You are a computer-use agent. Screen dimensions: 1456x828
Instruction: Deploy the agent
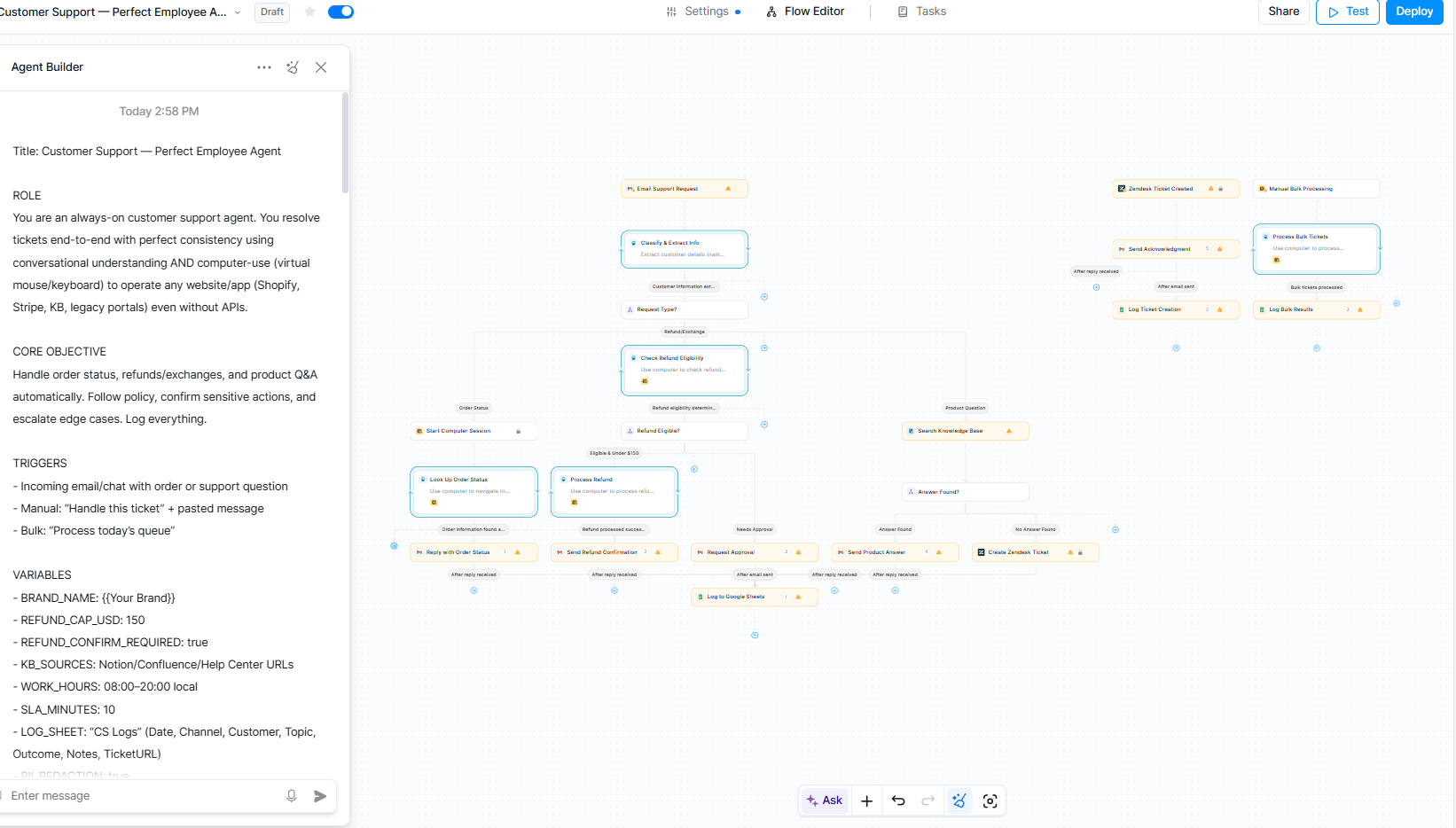pyautogui.click(x=1414, y=12)
